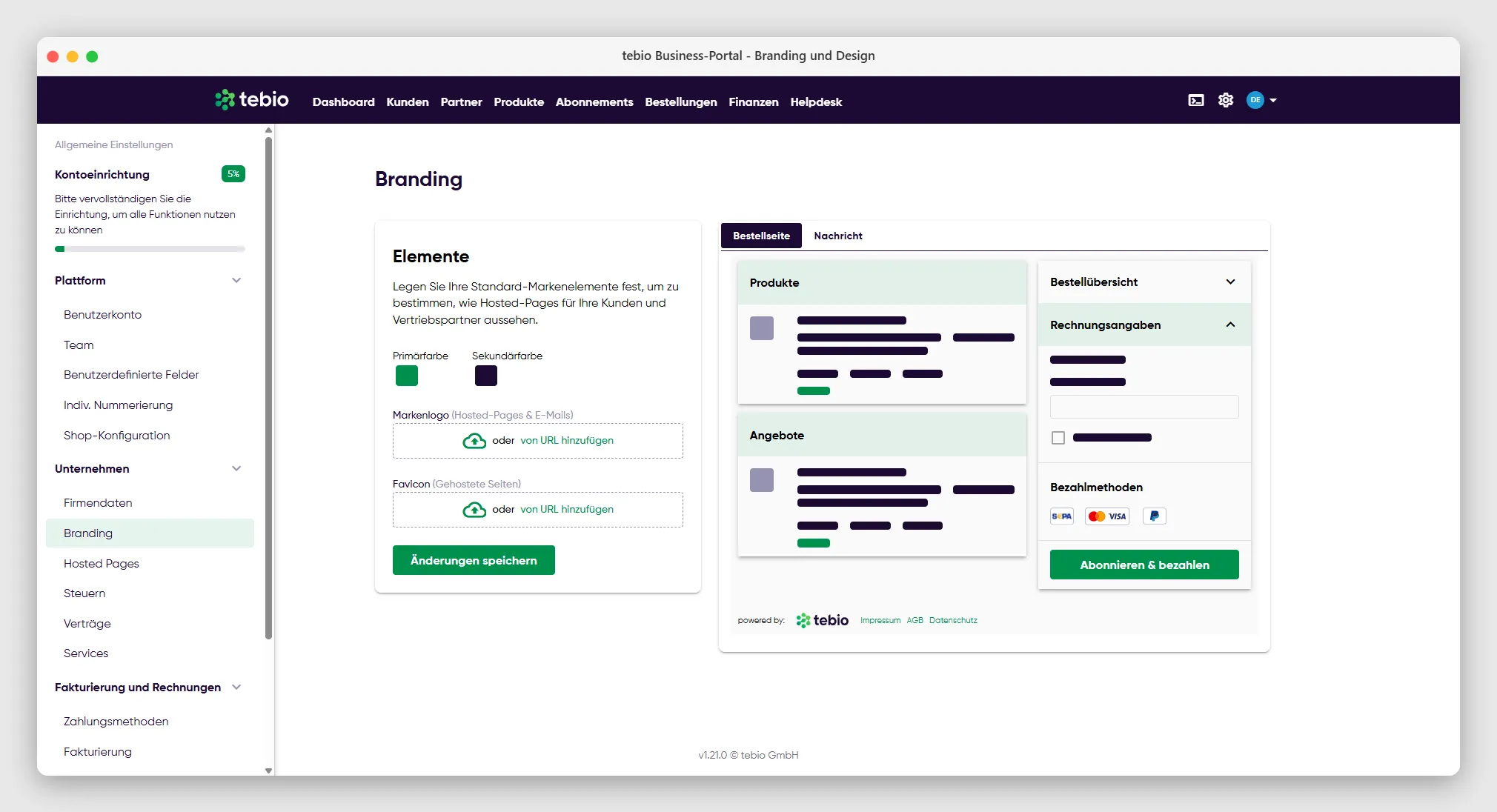The height and width of the screenshot is (812, 1497).
Task: Open Benutzerkonto settings
Action: click(x=102, y=315)
